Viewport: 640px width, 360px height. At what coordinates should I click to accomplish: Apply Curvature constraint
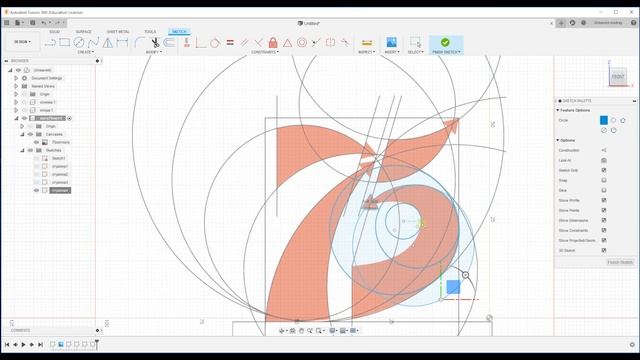[x=345, y=42]
